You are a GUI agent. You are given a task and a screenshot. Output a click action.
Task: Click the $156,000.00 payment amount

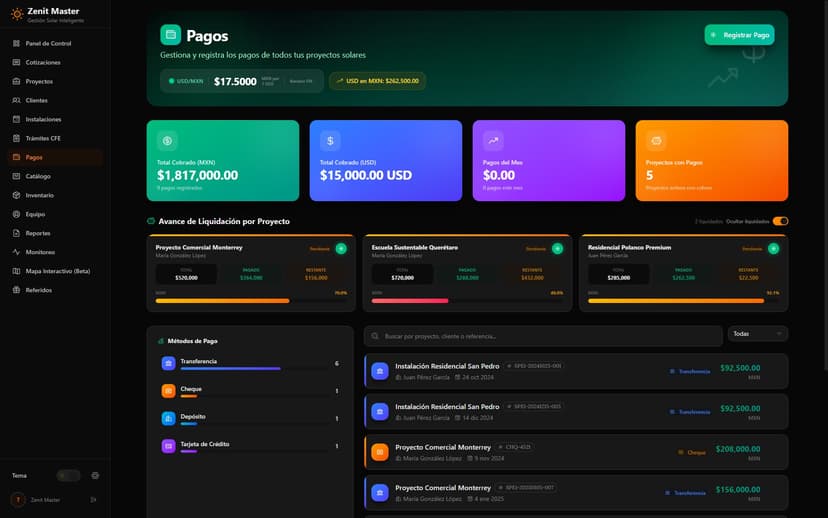(738, 489)
